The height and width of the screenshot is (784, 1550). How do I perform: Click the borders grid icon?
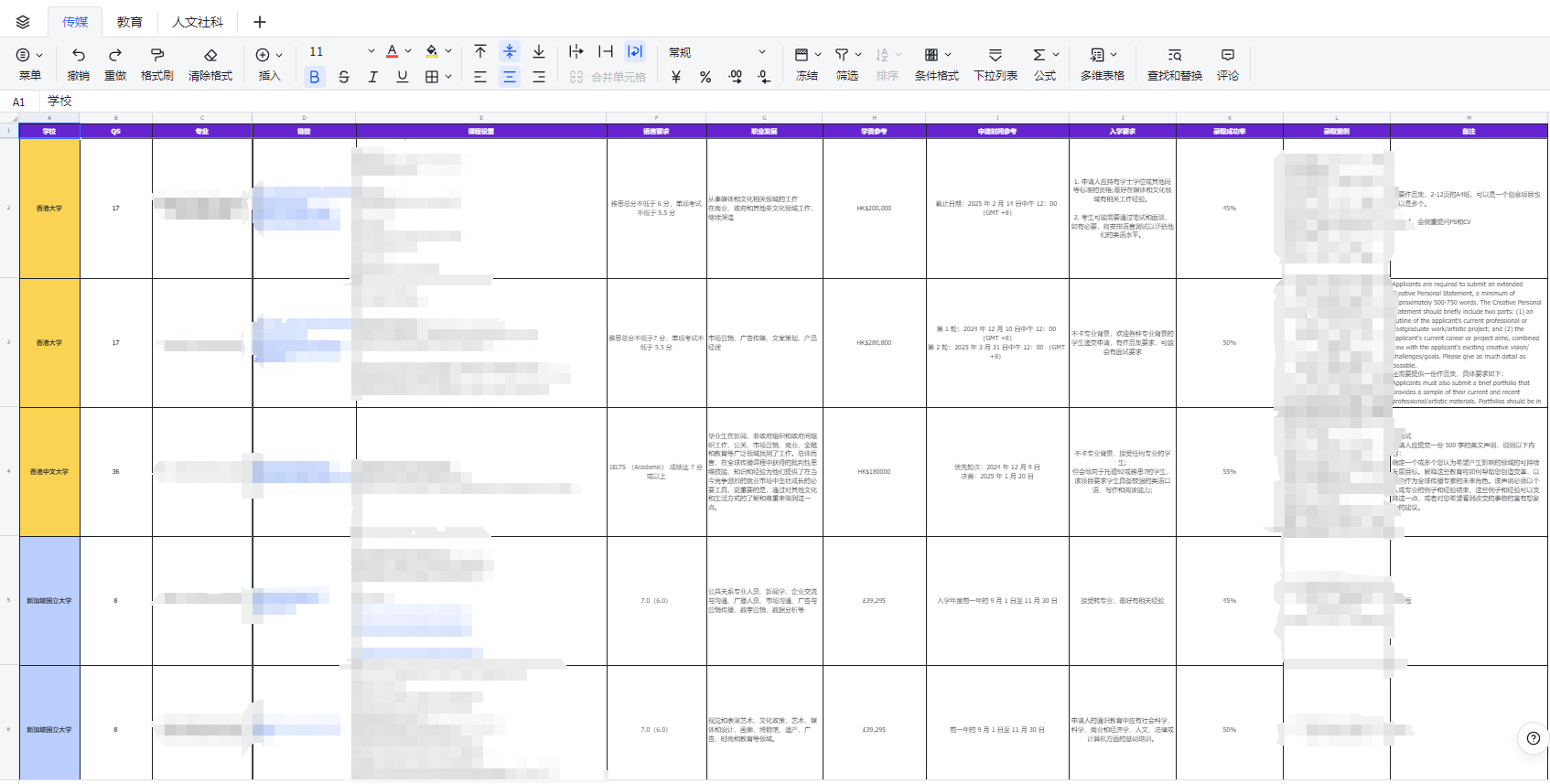[x=432, y=77]
